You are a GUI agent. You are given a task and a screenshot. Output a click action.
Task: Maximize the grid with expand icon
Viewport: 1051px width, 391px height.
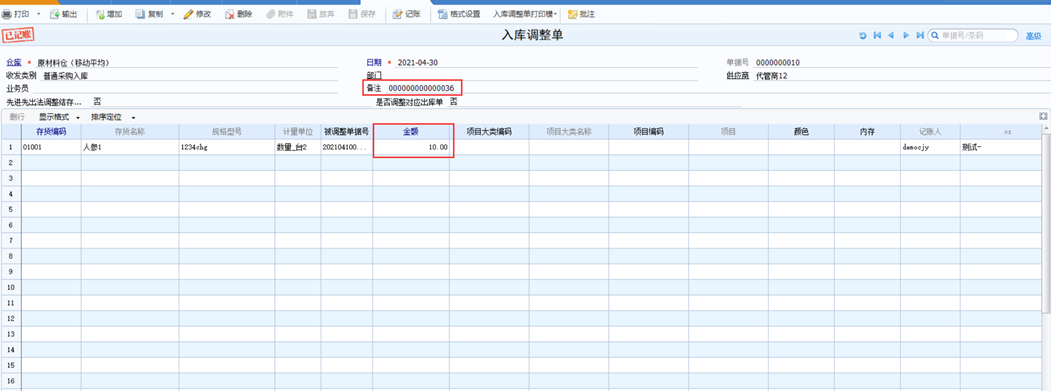tap(1043, 117)
